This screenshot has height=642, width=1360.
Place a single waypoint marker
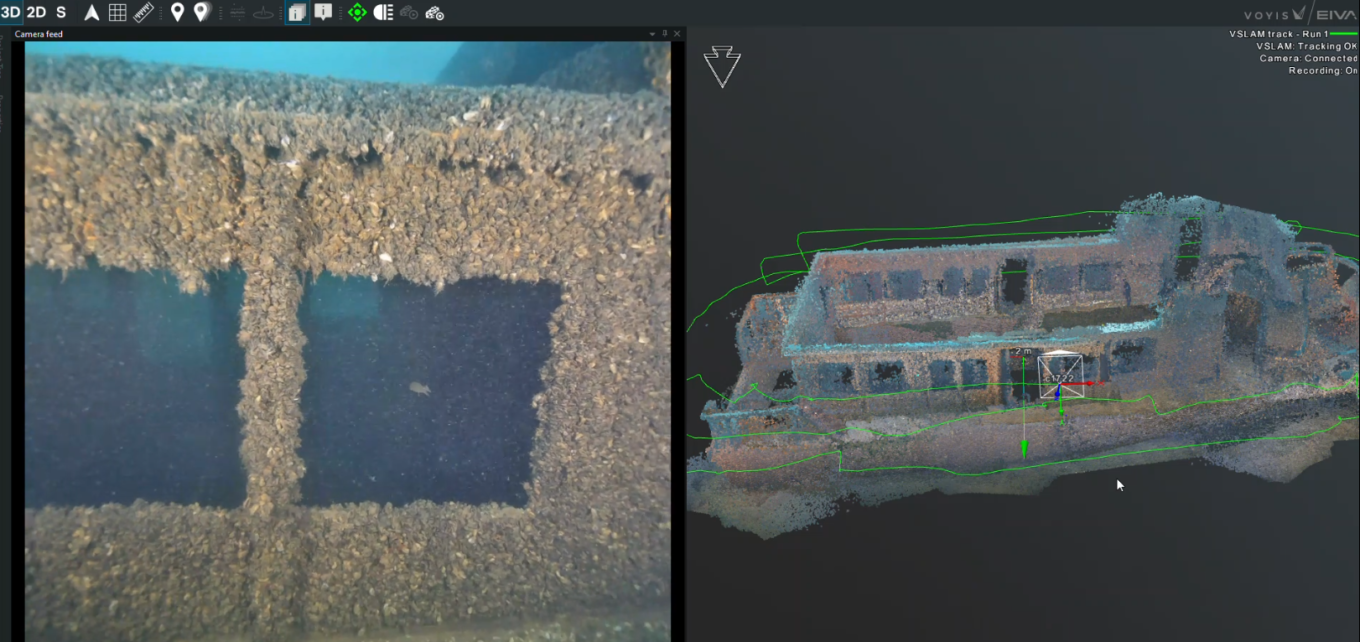tap(177, 13)
